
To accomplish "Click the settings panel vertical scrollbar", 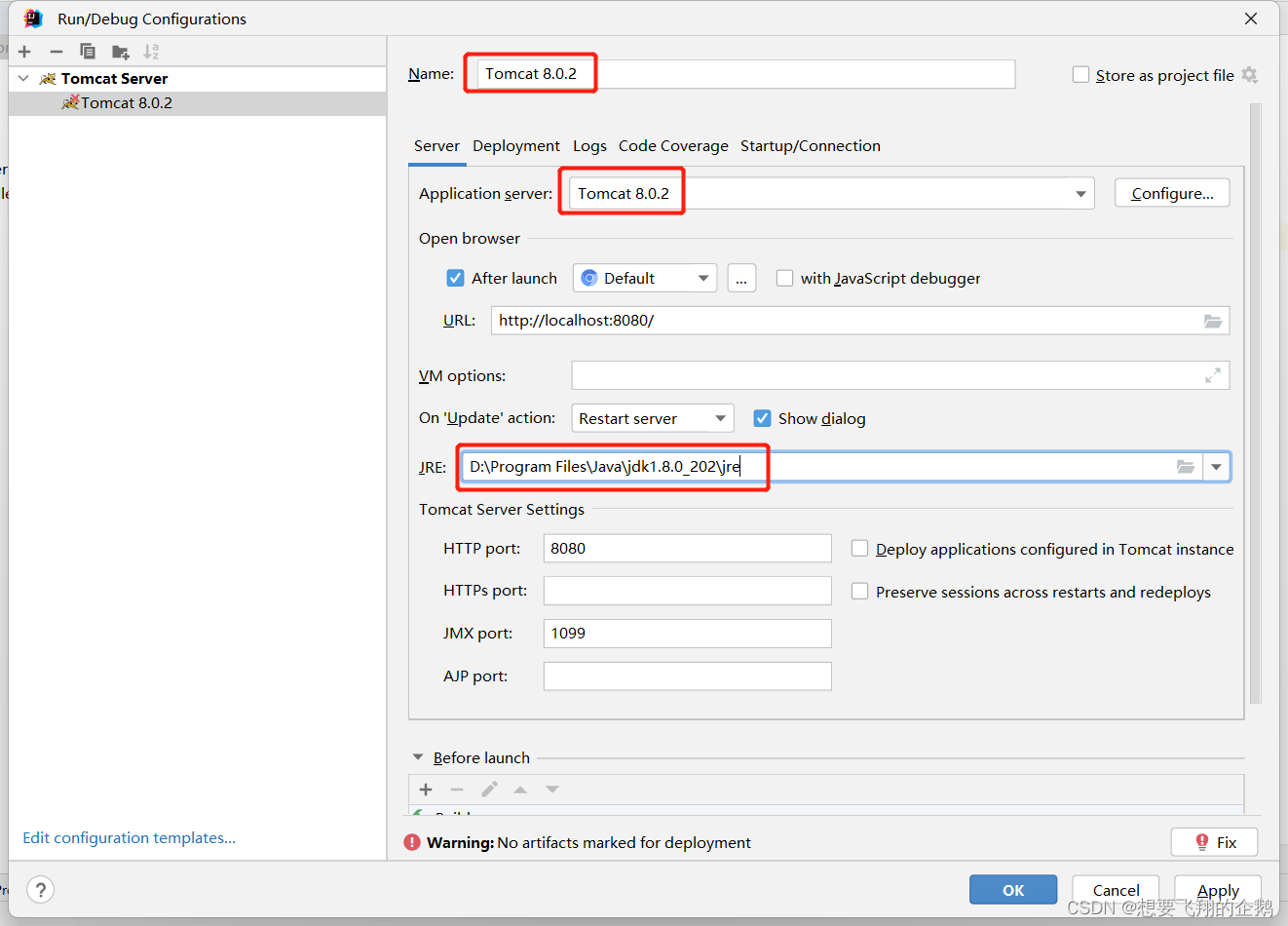I will pyautogui.click(x=1255, y=404).
